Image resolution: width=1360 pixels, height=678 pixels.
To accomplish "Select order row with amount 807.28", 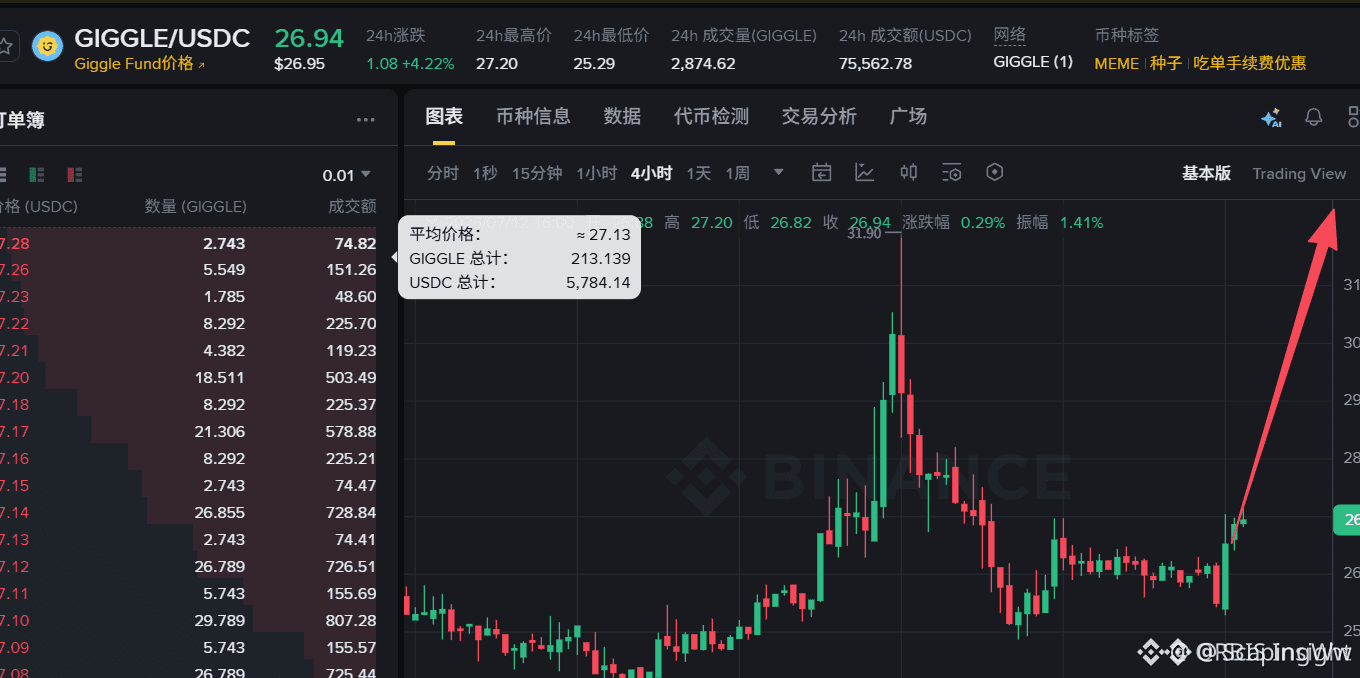I will coord(188,621).
